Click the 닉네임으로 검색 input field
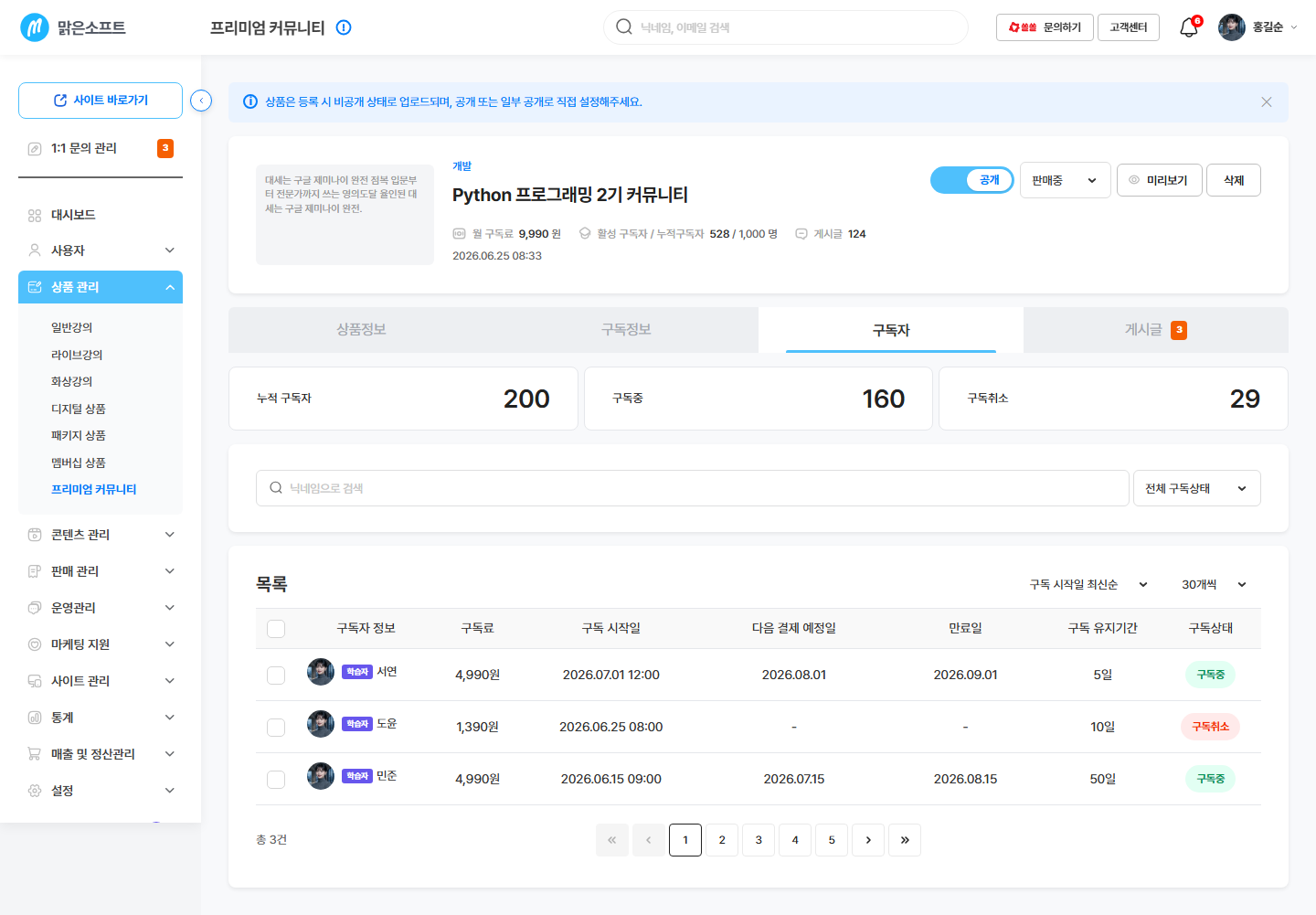 (x=693, y=488)
